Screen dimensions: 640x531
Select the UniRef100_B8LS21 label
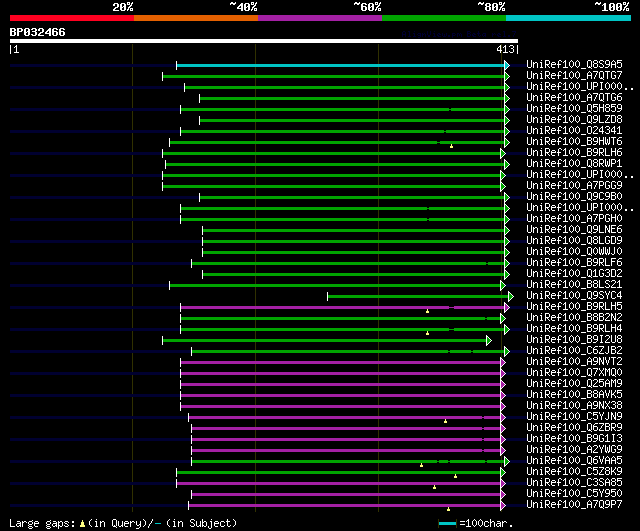click(574, 285)
